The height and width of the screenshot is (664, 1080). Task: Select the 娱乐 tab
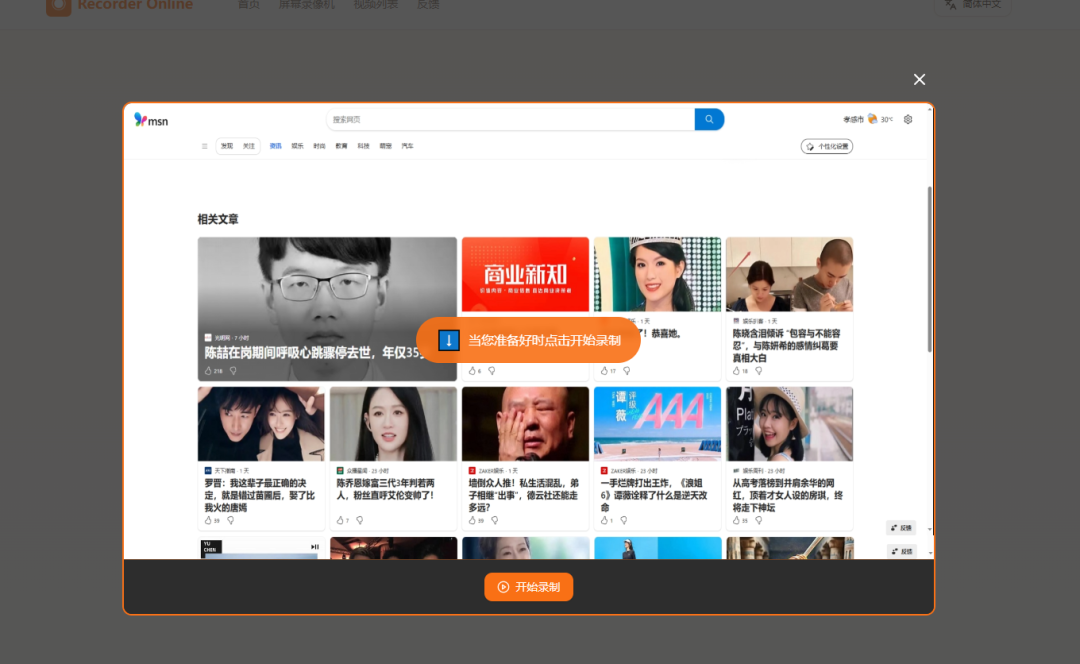point(298,146)
